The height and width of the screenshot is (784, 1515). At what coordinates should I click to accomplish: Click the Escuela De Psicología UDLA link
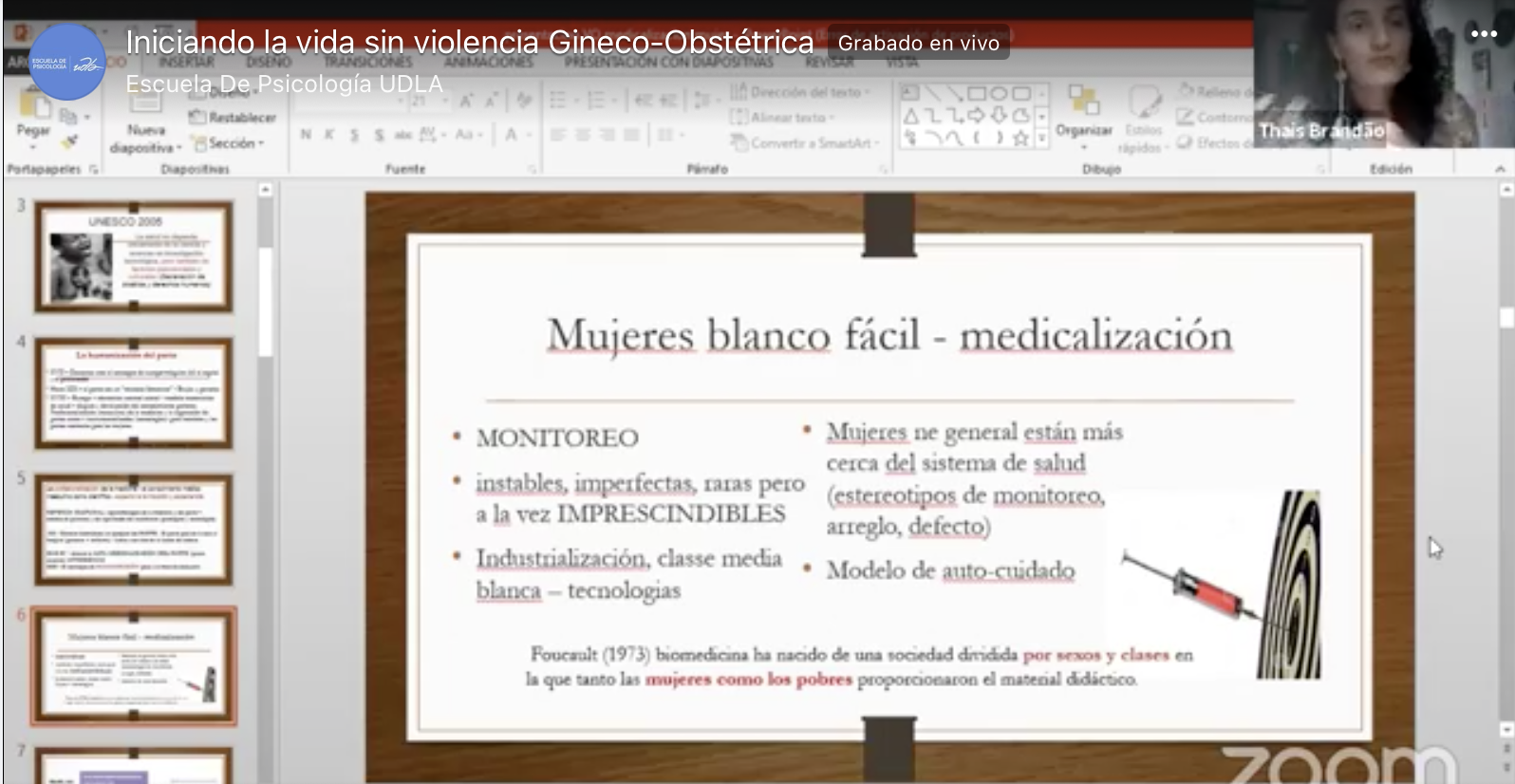284,84
